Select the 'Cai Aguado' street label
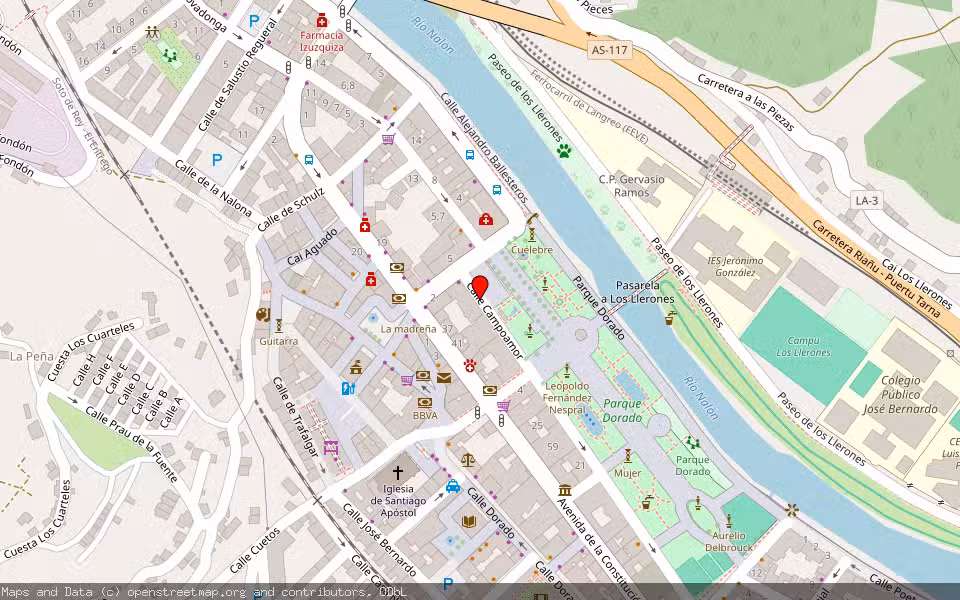This screenshot has height=600, width=960. [x=312, y=247]
